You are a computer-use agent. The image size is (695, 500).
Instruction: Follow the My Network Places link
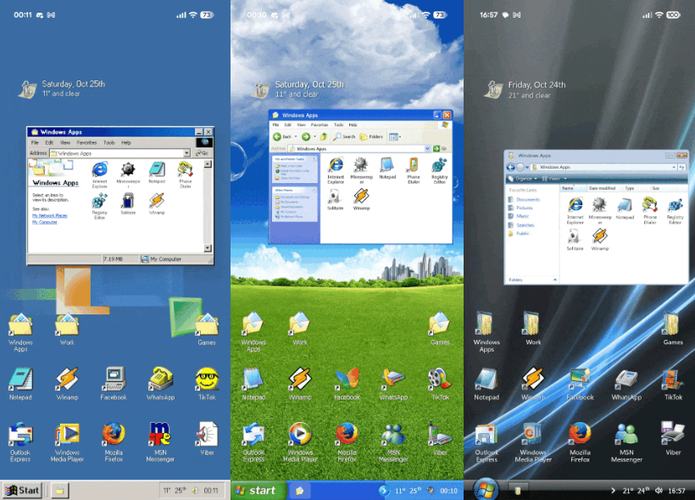(x=49, y=214)
